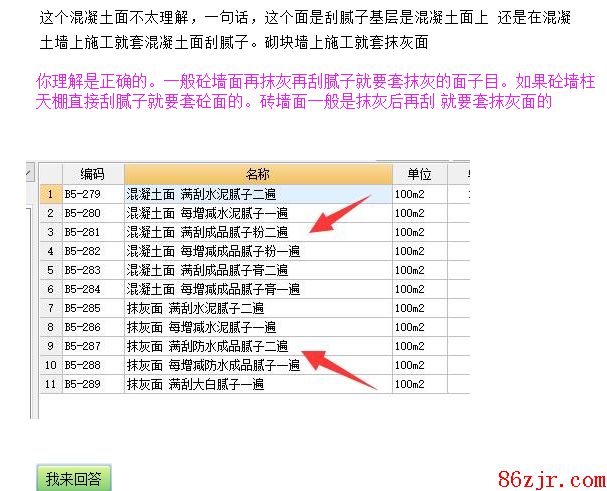Image resolution: width=607 pixels, height=491 pixels.
Task: Select code cell B5-279
Action: pos(92,193)
